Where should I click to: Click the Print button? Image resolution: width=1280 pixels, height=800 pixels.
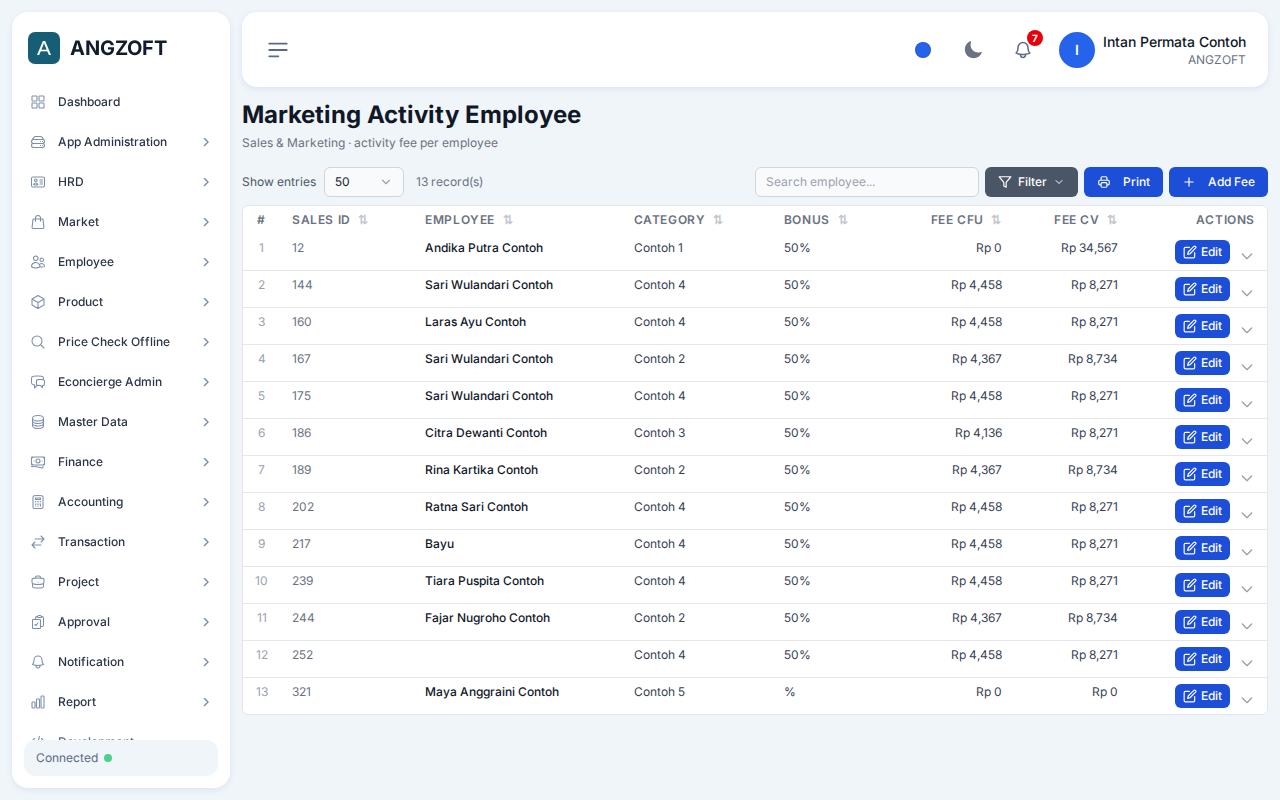click(x=1123, y=182)
